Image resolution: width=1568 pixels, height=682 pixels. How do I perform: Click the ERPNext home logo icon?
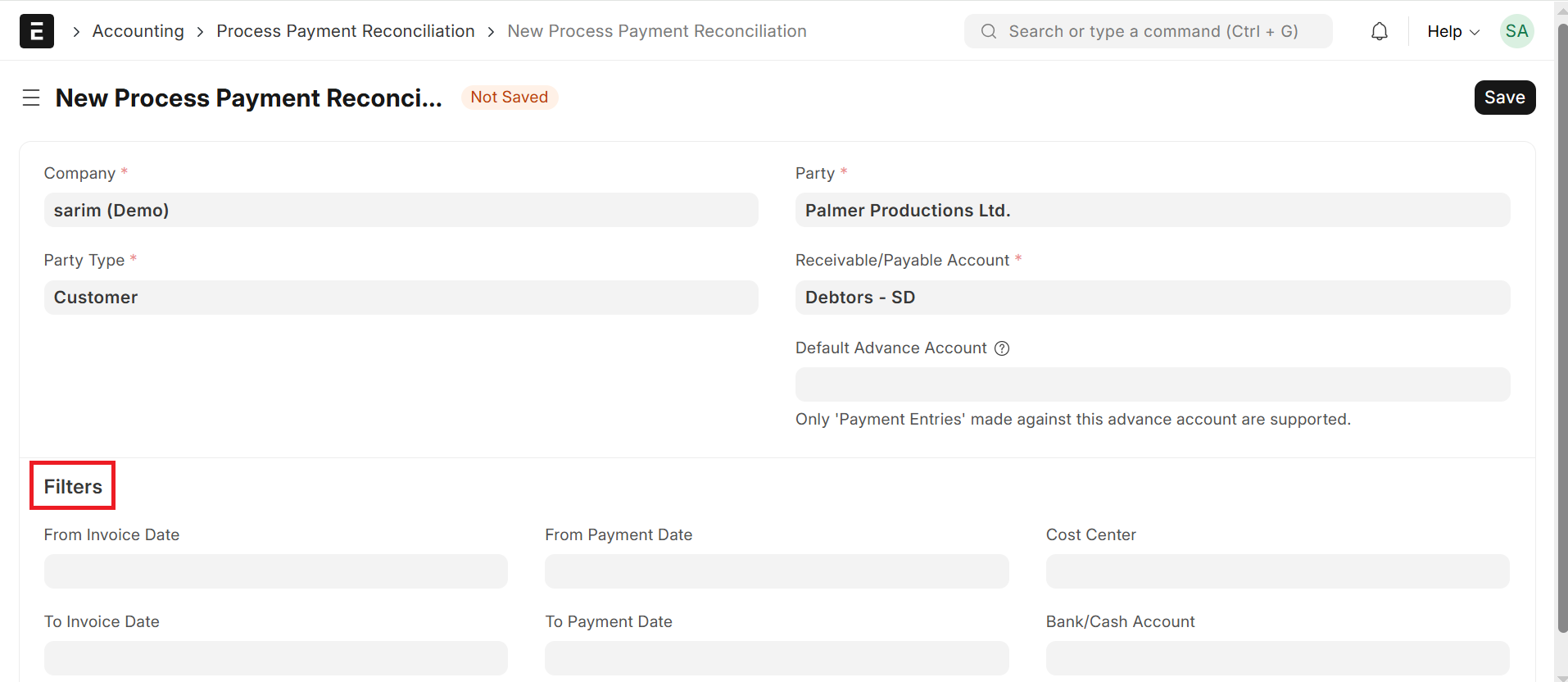click(x=37, y=31)
